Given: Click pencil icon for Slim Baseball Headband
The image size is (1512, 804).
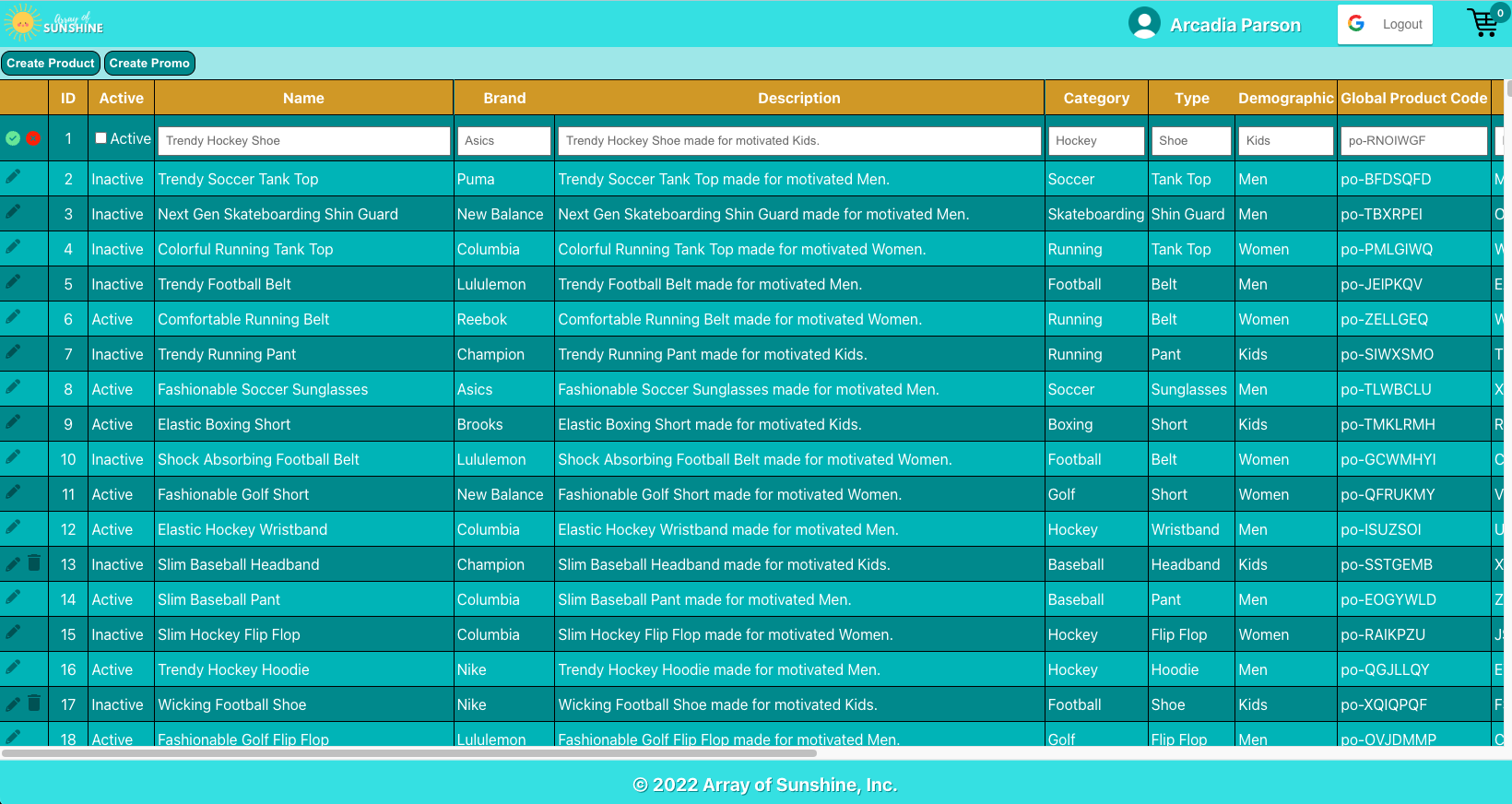Looking at the screenshot, I should [x=13, y=563].
